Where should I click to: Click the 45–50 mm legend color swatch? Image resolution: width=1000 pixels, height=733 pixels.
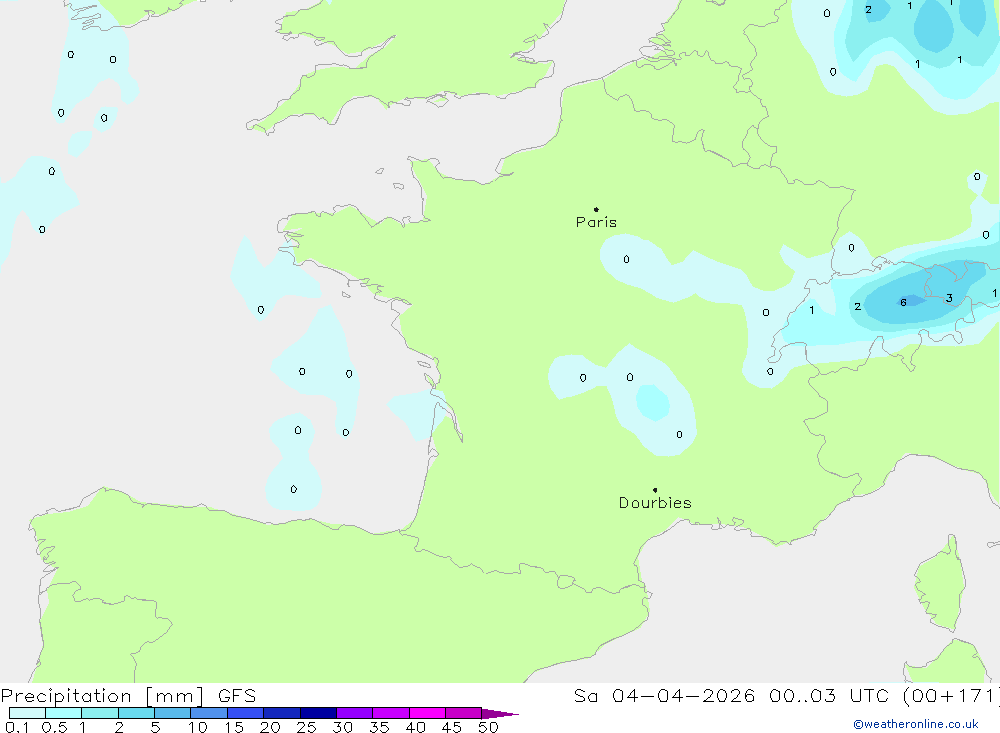(x=463, y=713)
